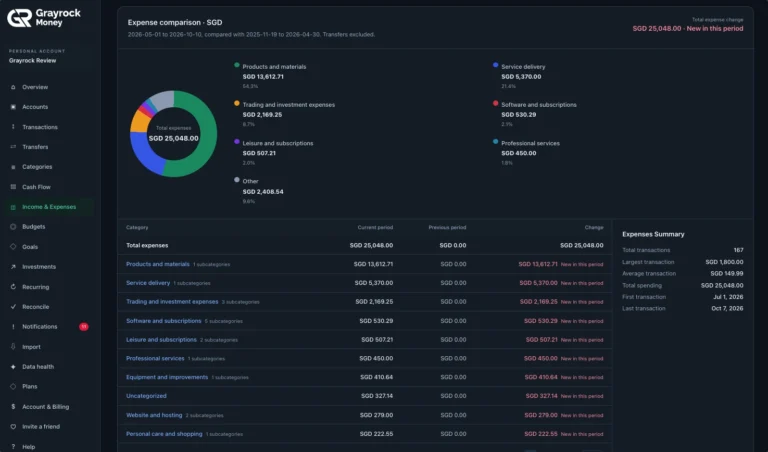Screen dimensions: 768x452
Task: Open the Uncategorized category link
Action: coord(146,396)
